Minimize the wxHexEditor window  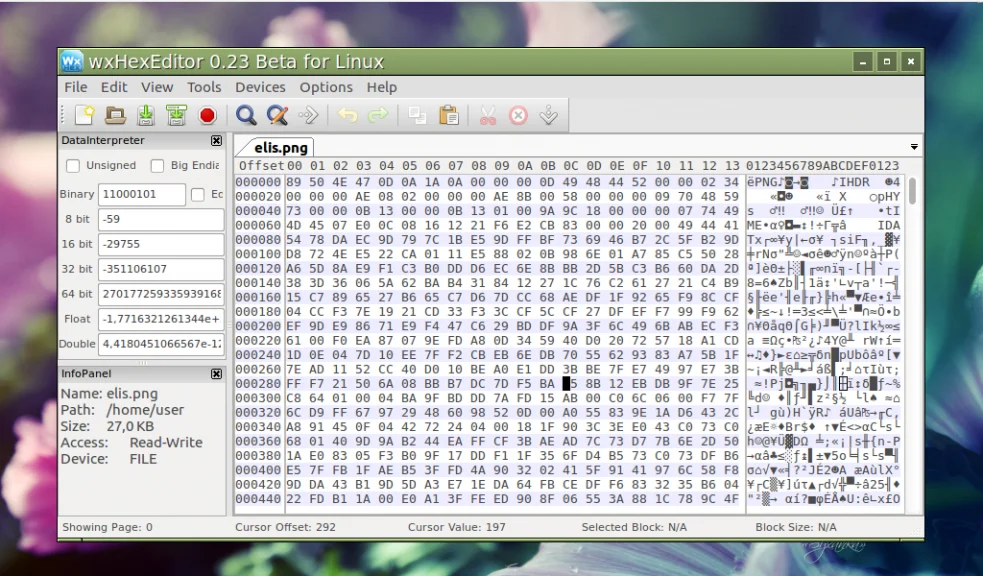click(863, 61)
